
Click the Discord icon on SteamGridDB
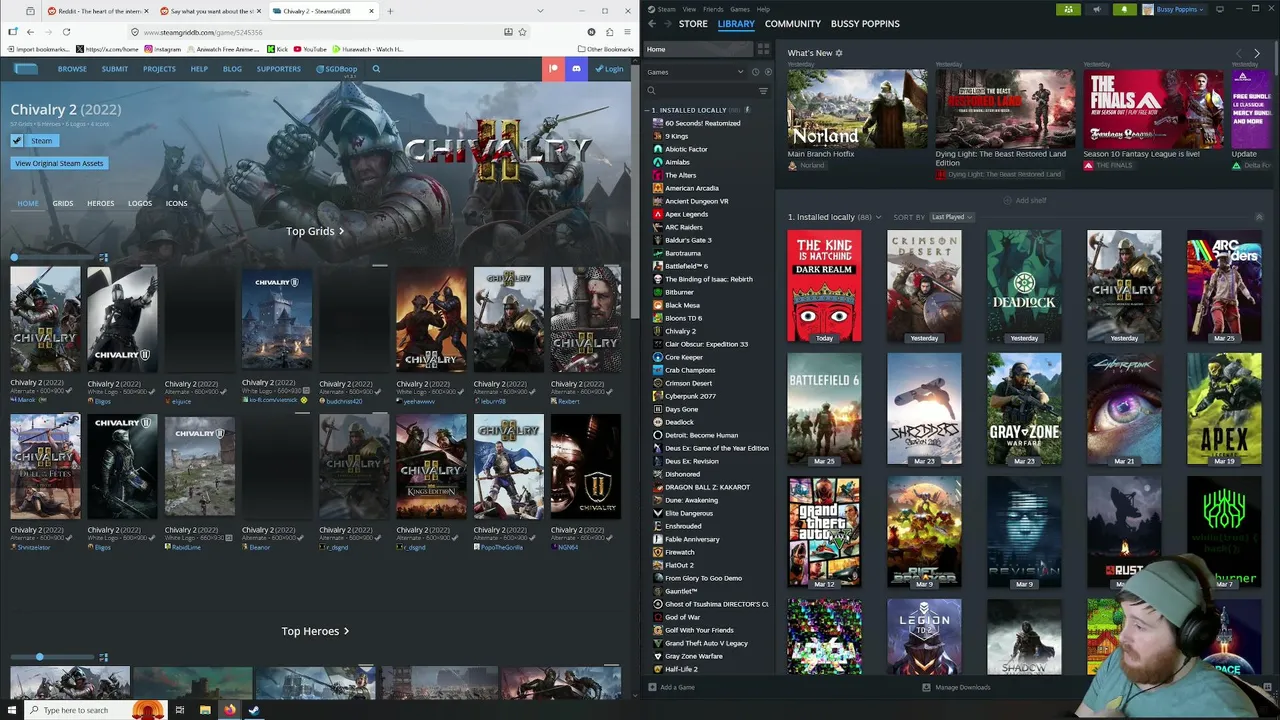[x=576, y=69]
